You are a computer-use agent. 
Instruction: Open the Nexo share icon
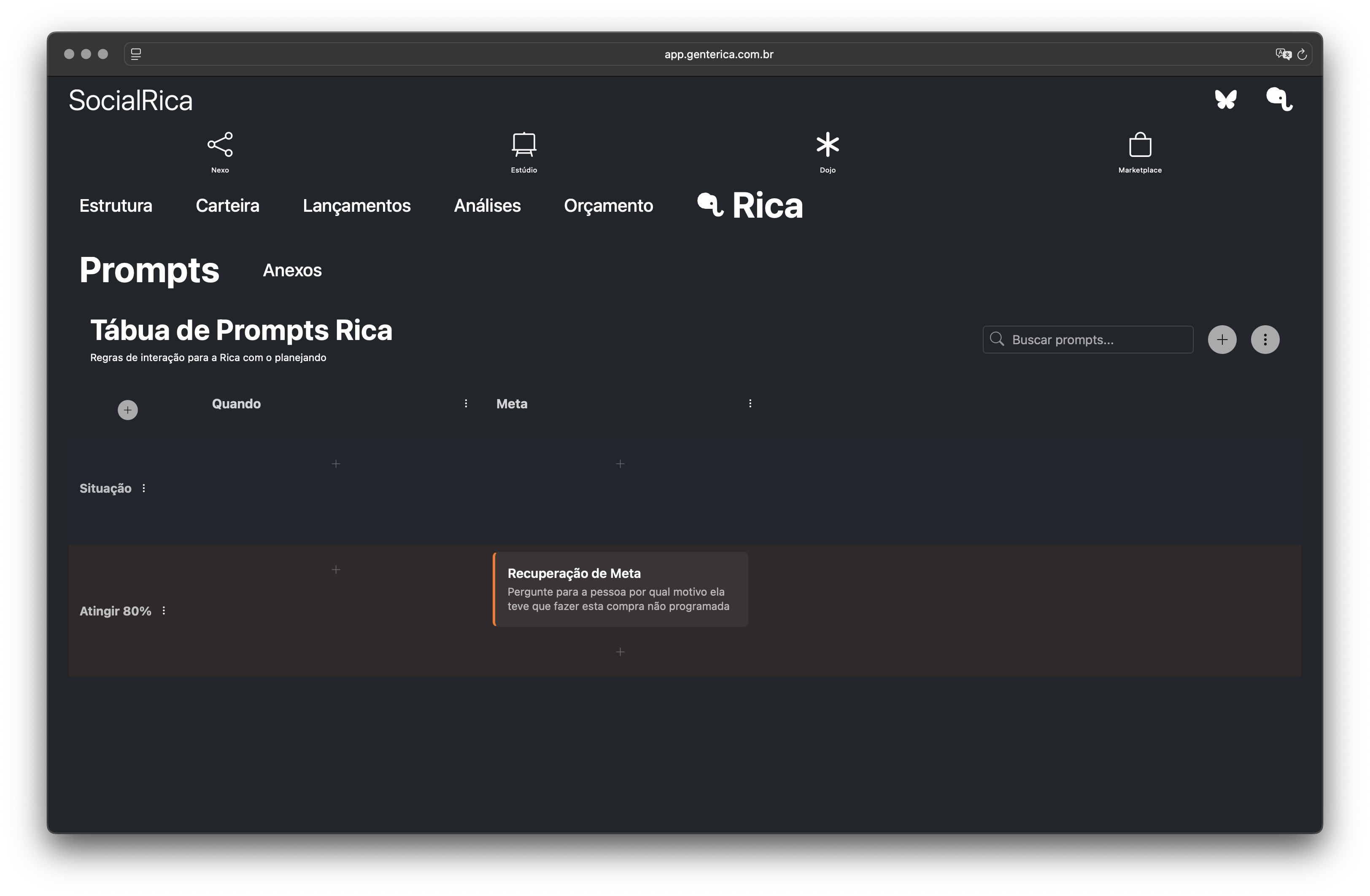coord(220,145)
